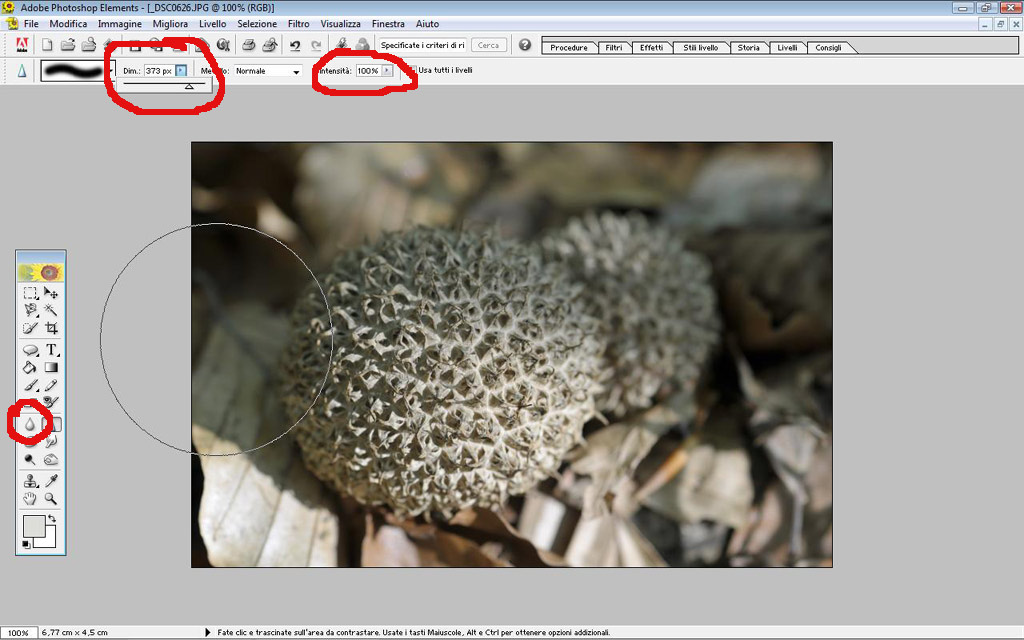Screen dimensions: 1024x640
Task: Click the foreground color swatch
Action: pos(35,527)
